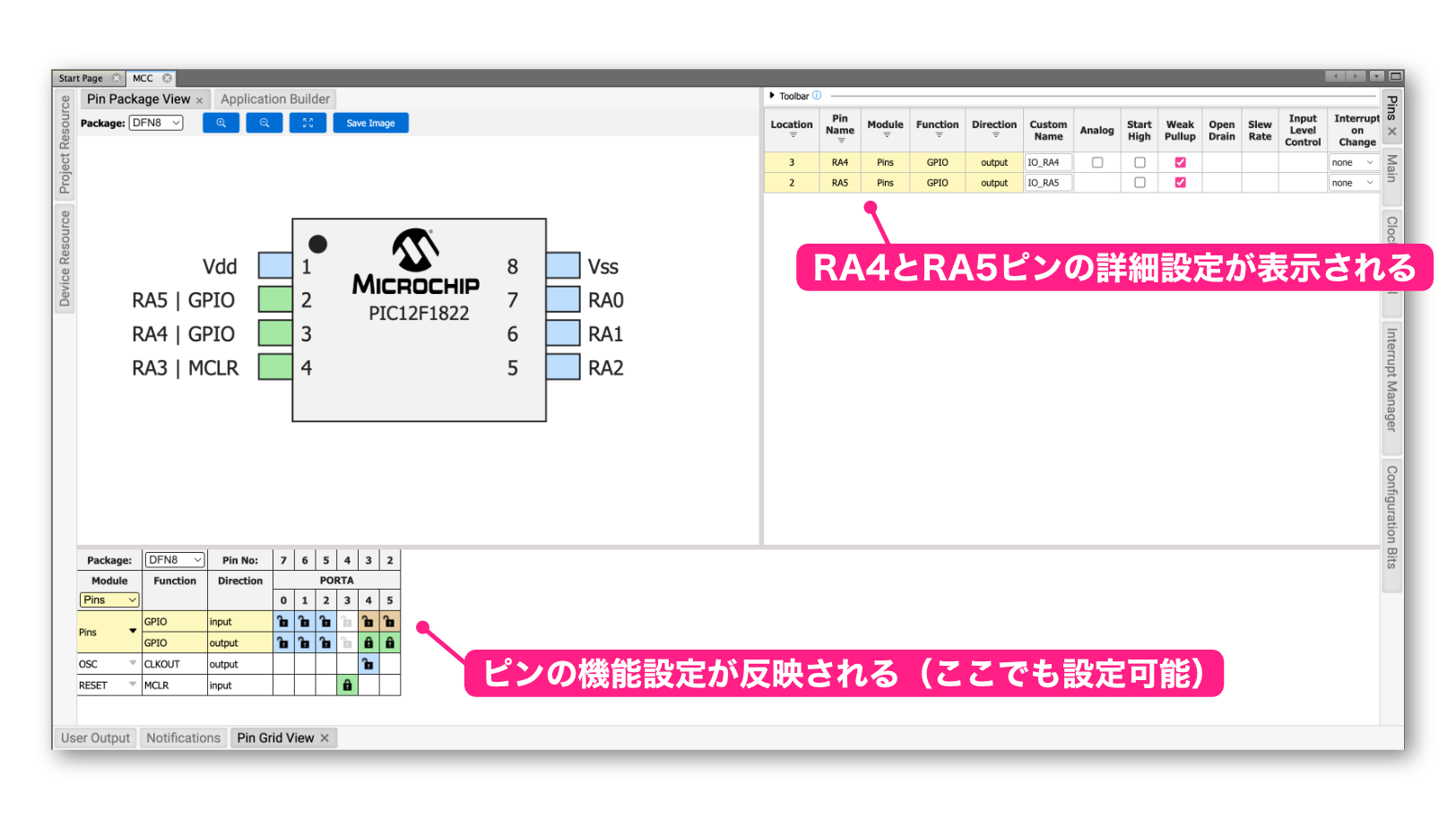The image size is (1456, 819).
Task: Select the MCLR function cell
Action: pyautogui.click(x=175, y=685)
